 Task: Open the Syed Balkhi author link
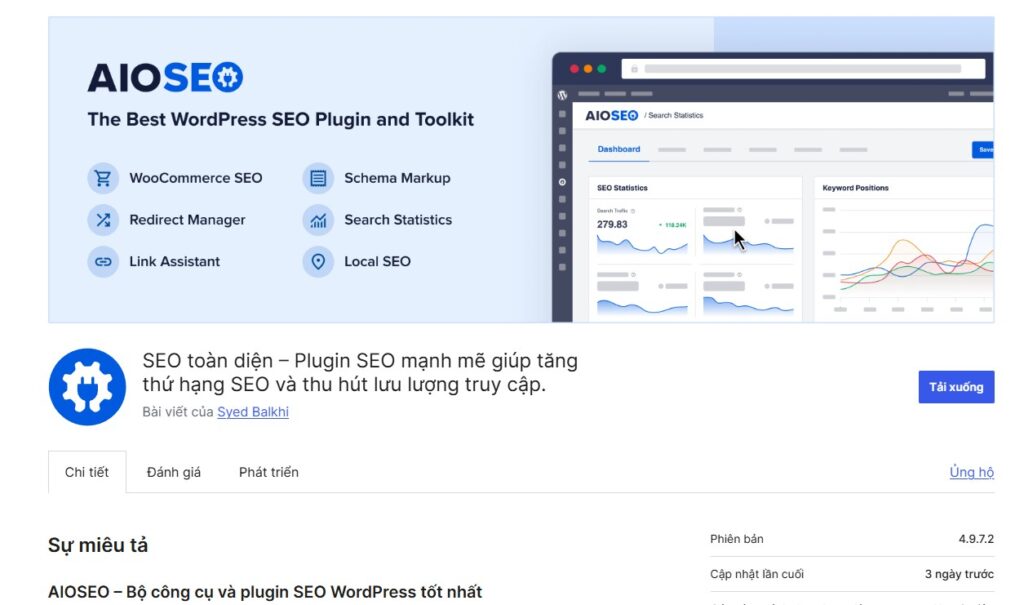(x=253, y=412)
